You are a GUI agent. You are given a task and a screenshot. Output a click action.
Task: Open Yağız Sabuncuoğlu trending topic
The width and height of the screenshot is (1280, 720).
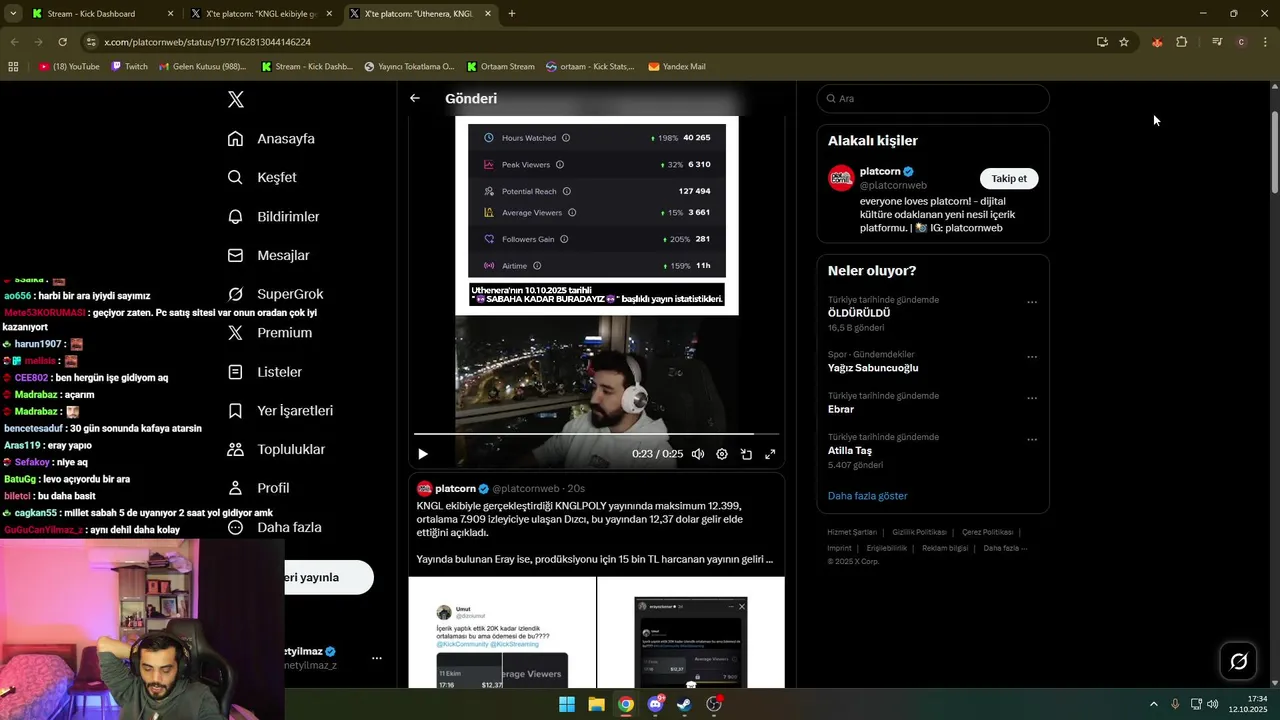[x=873, y=368]
